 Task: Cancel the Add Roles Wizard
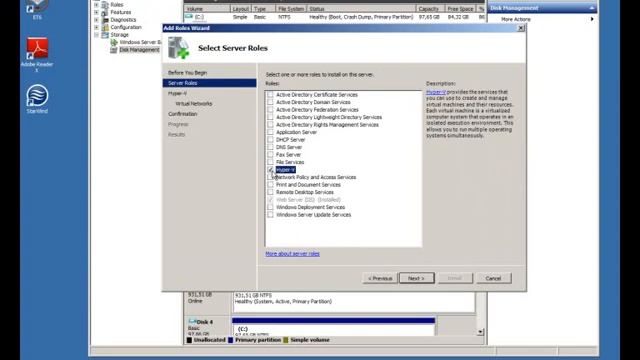[493, 278]
